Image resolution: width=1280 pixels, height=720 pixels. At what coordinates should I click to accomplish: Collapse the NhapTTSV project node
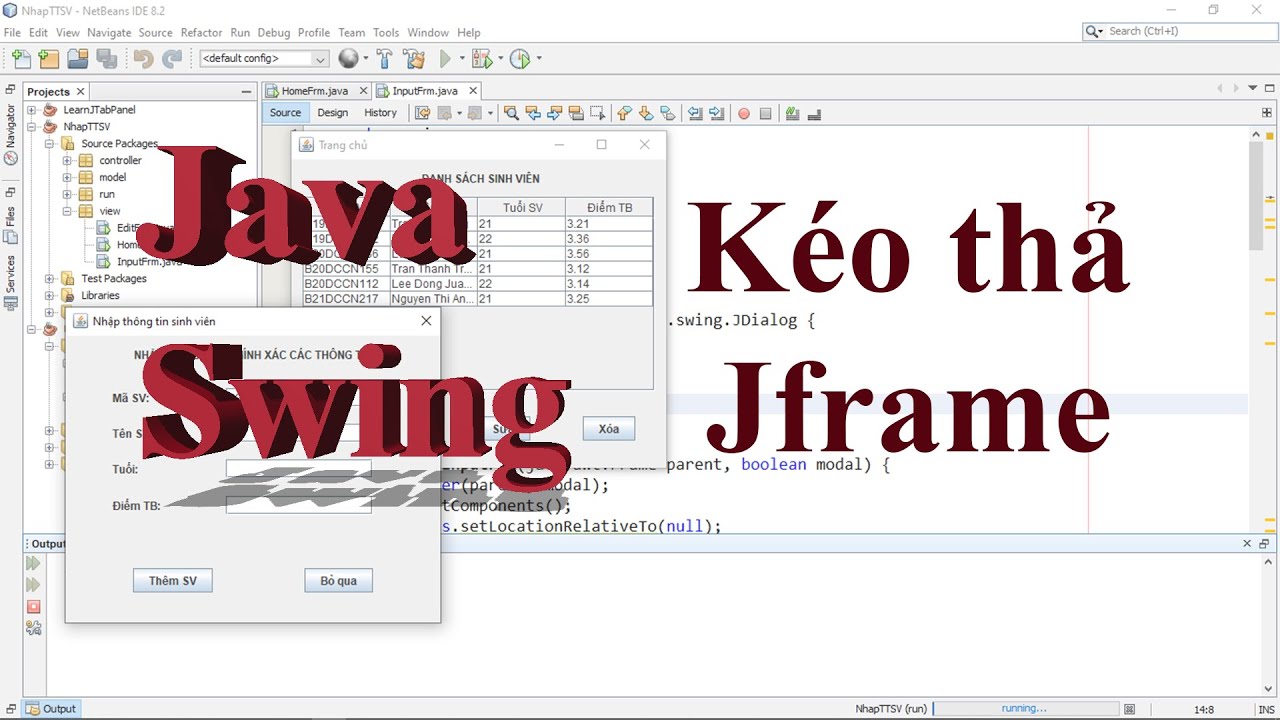point(32,127)
